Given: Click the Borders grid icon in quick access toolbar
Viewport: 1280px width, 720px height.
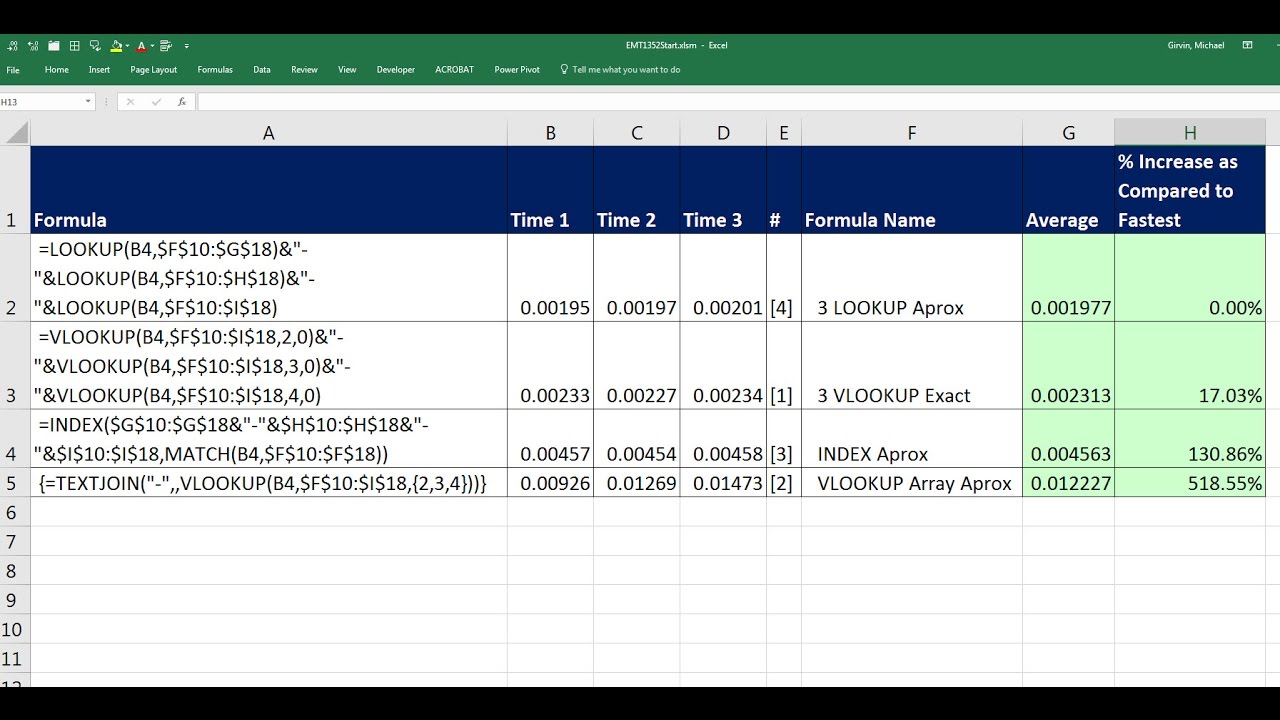Looking at the screenshot, I should [75, 46].
